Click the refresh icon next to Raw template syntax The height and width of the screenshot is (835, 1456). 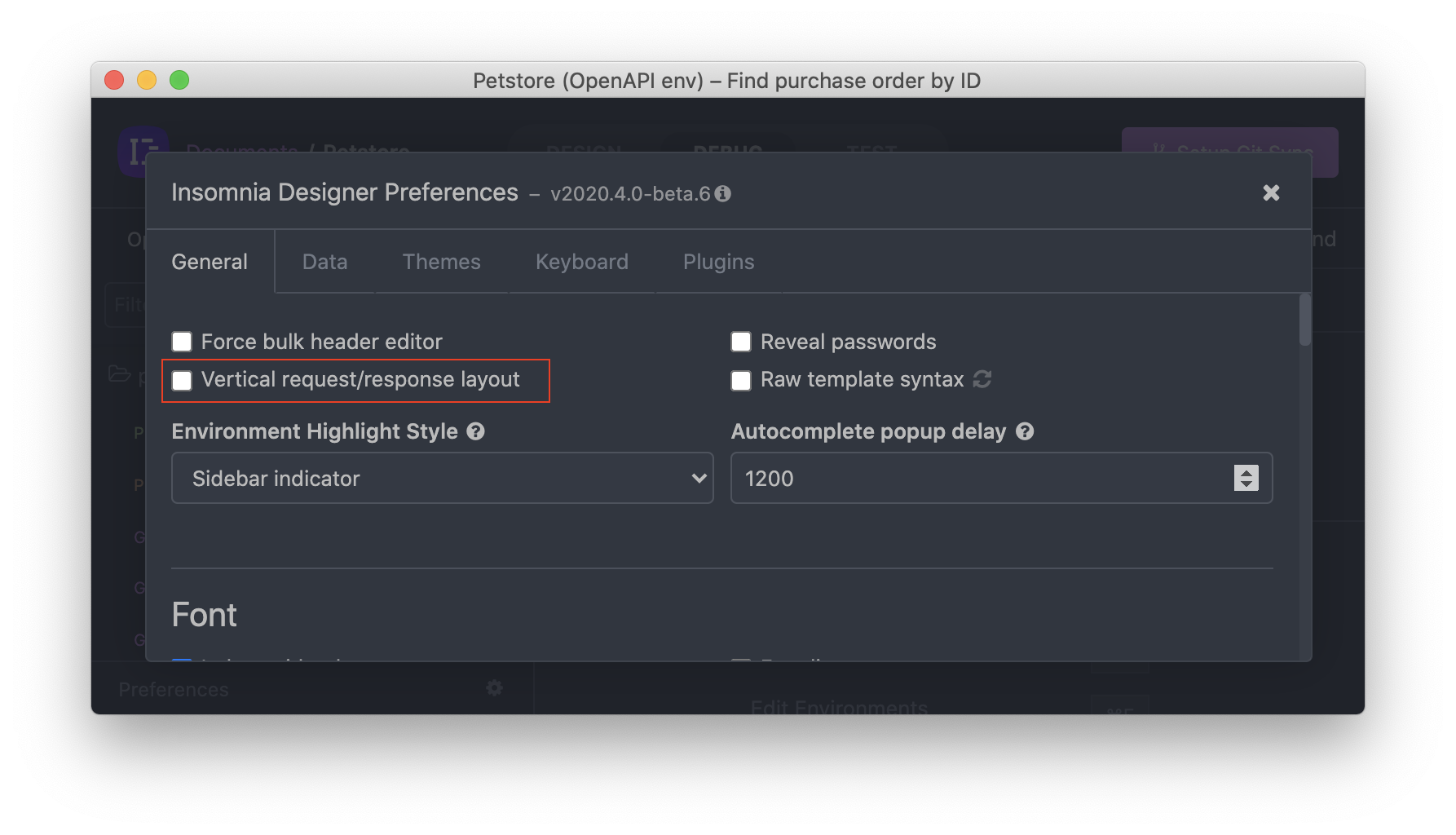coord(982,379)
